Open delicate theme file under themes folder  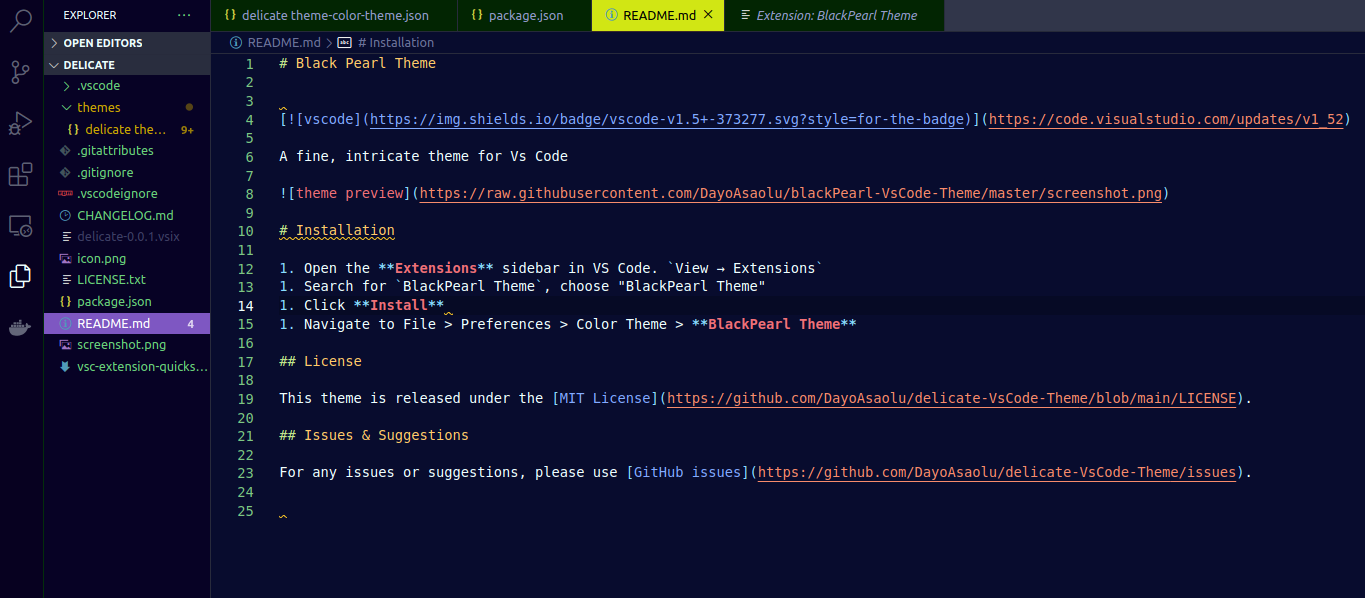pos(127,129)
